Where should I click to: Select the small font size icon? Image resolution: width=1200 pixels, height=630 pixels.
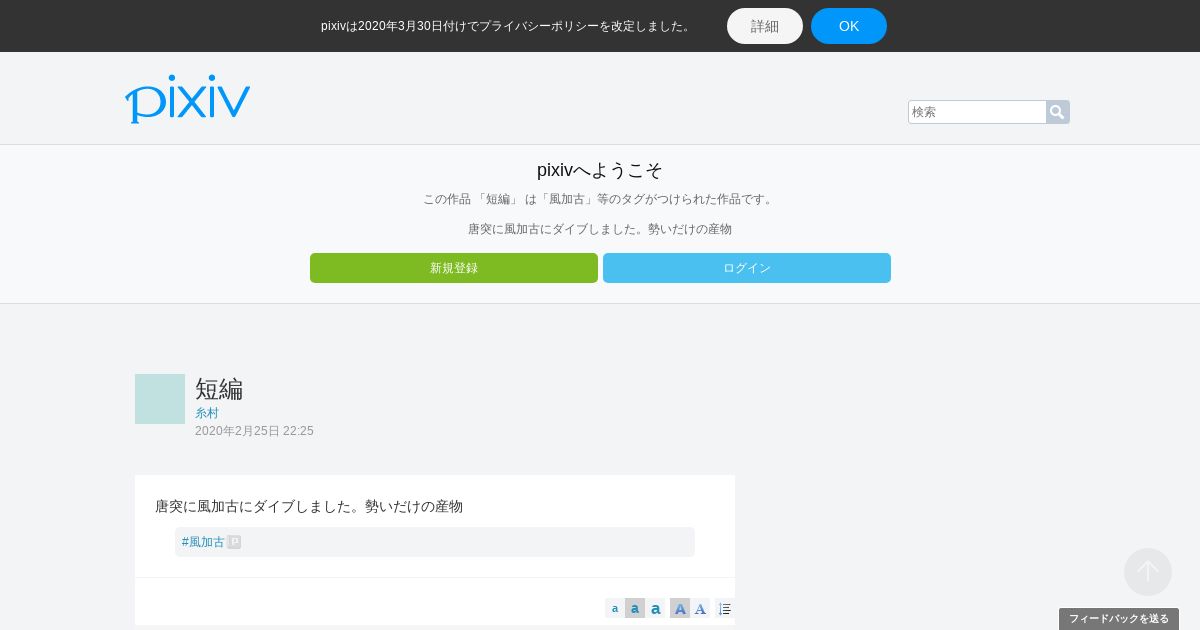click(x=615, y=608)
